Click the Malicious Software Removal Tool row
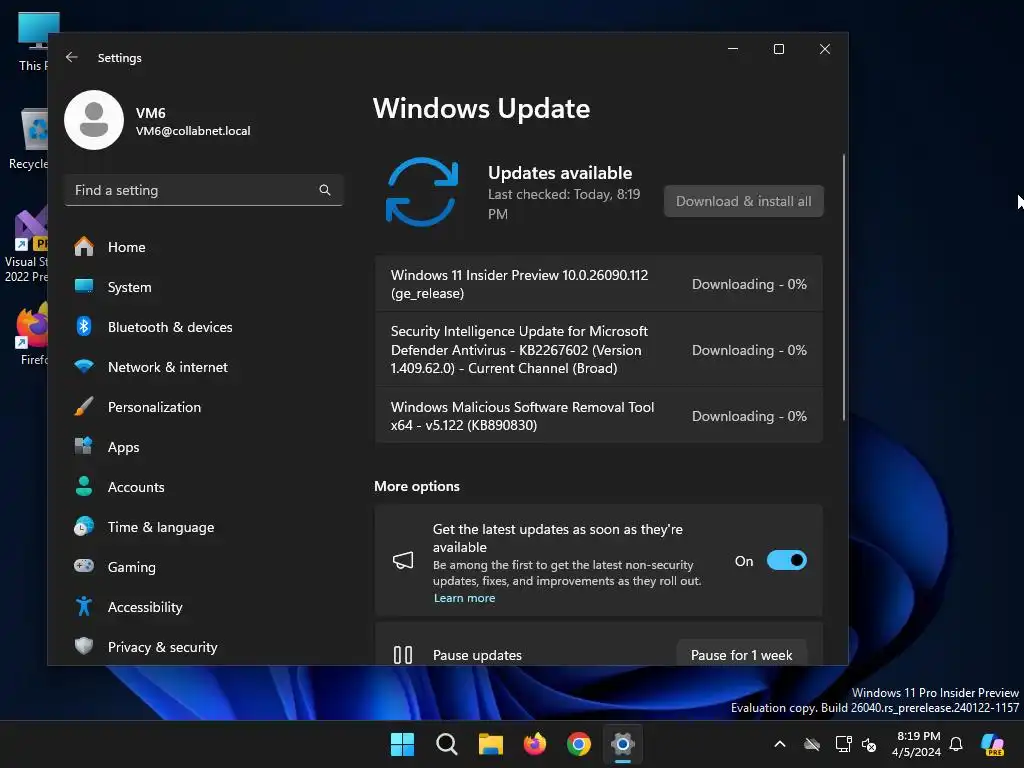 click(598, 415)
